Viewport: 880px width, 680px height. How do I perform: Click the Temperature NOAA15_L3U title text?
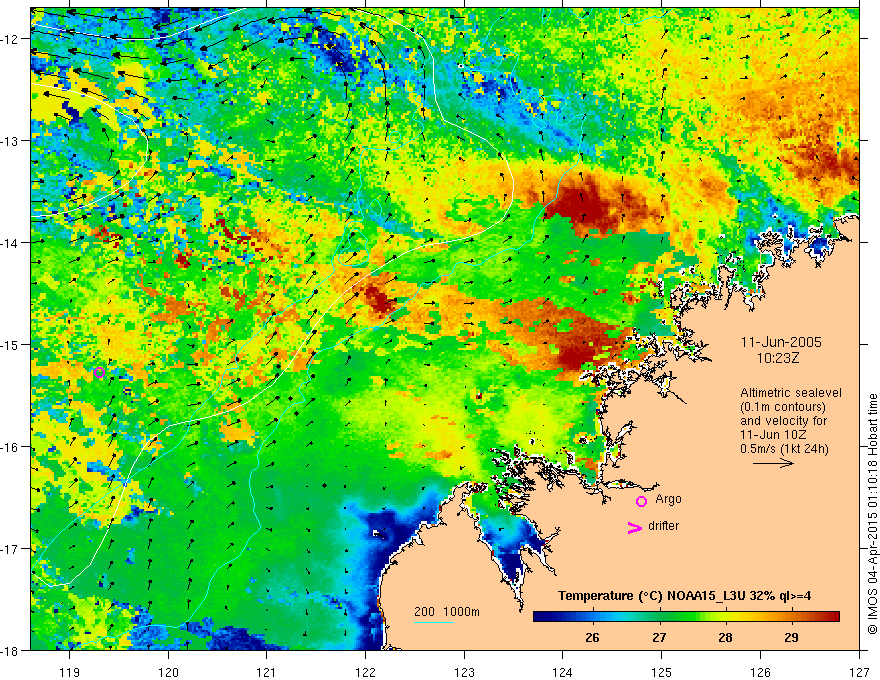click(x=684, y=596)
